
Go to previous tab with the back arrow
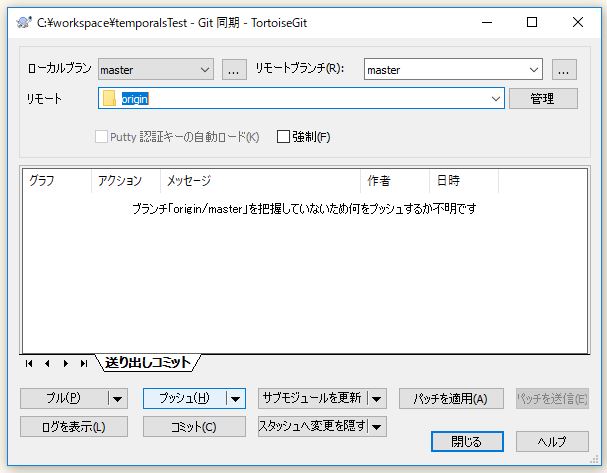pyautogui.click(x=47, y=363)
